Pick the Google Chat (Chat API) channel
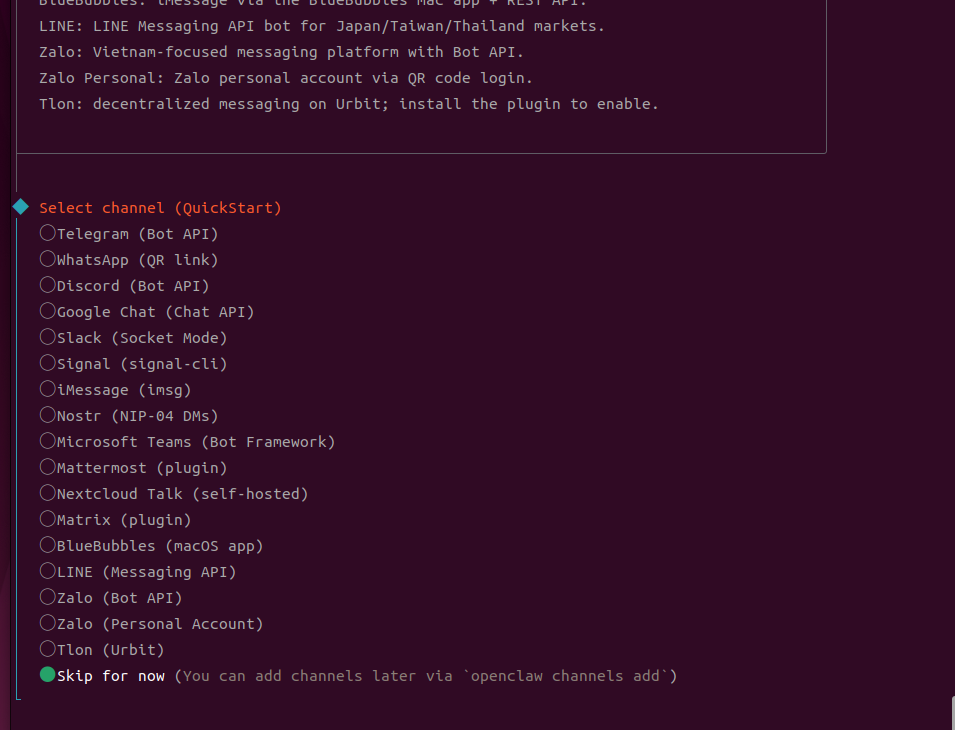The width and height of the screenshot is (955, 730). point(48,311)
